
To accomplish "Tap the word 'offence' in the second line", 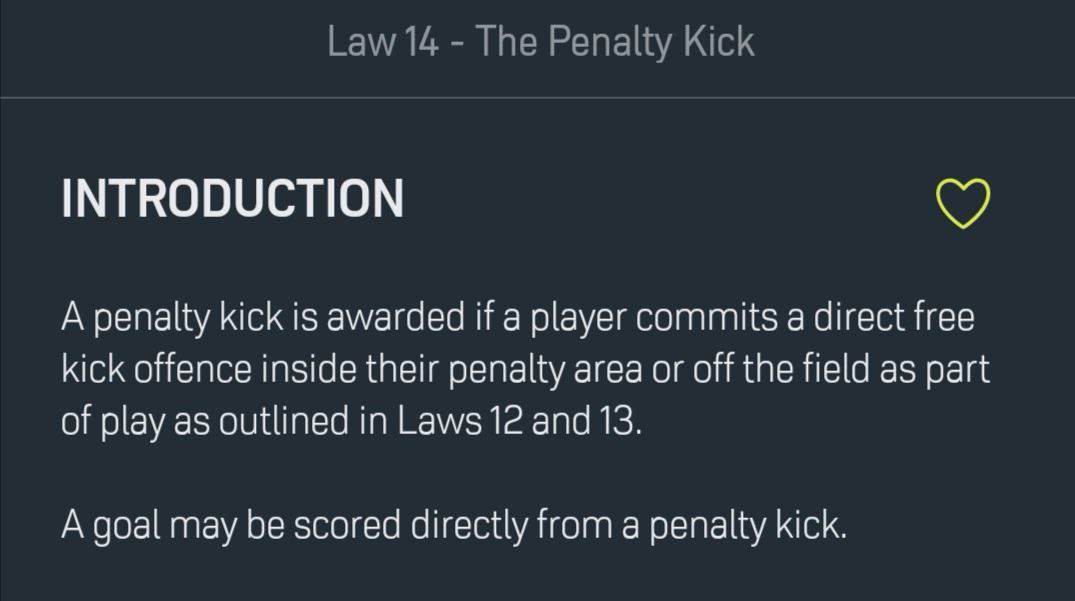I will pyautogui.click(x=193, y=369).
